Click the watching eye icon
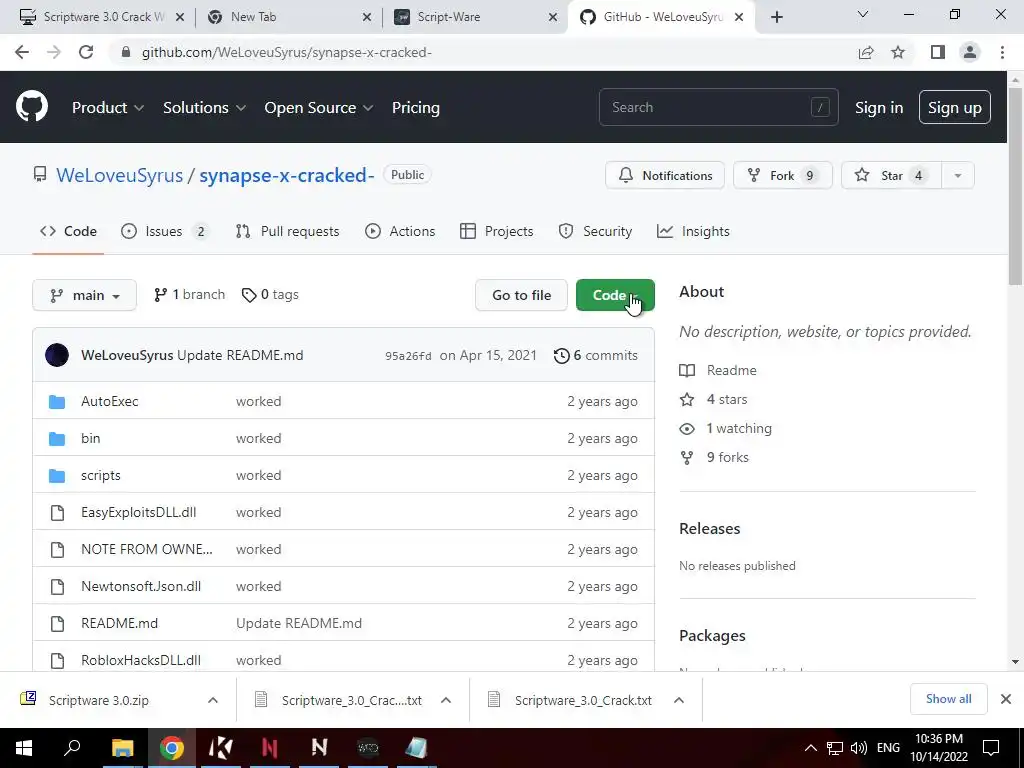The width and height of the screenshot is (1024, 768). pos(687,428)
